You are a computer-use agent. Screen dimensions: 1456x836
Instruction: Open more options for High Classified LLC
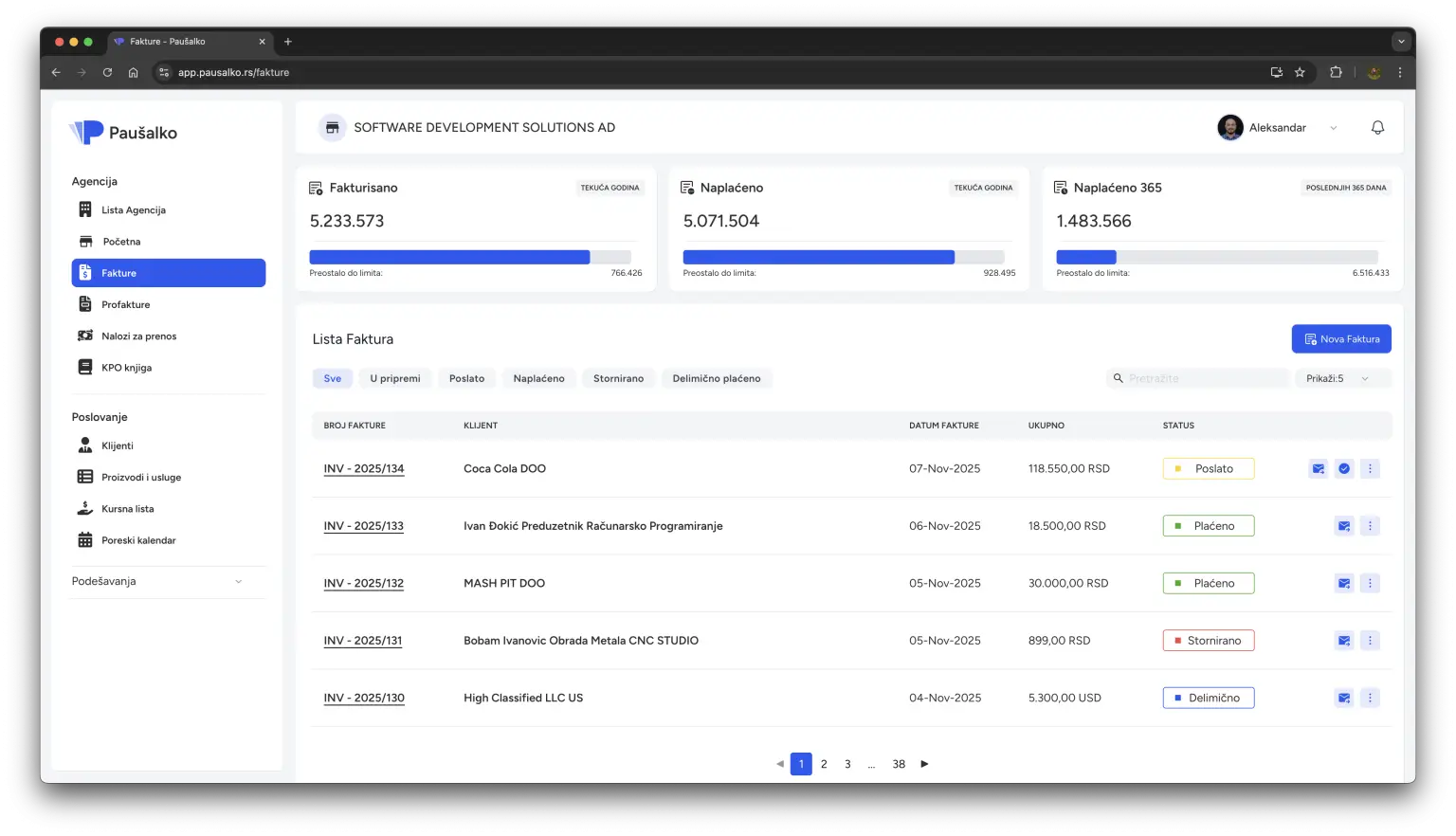(x=1370, y=698)
